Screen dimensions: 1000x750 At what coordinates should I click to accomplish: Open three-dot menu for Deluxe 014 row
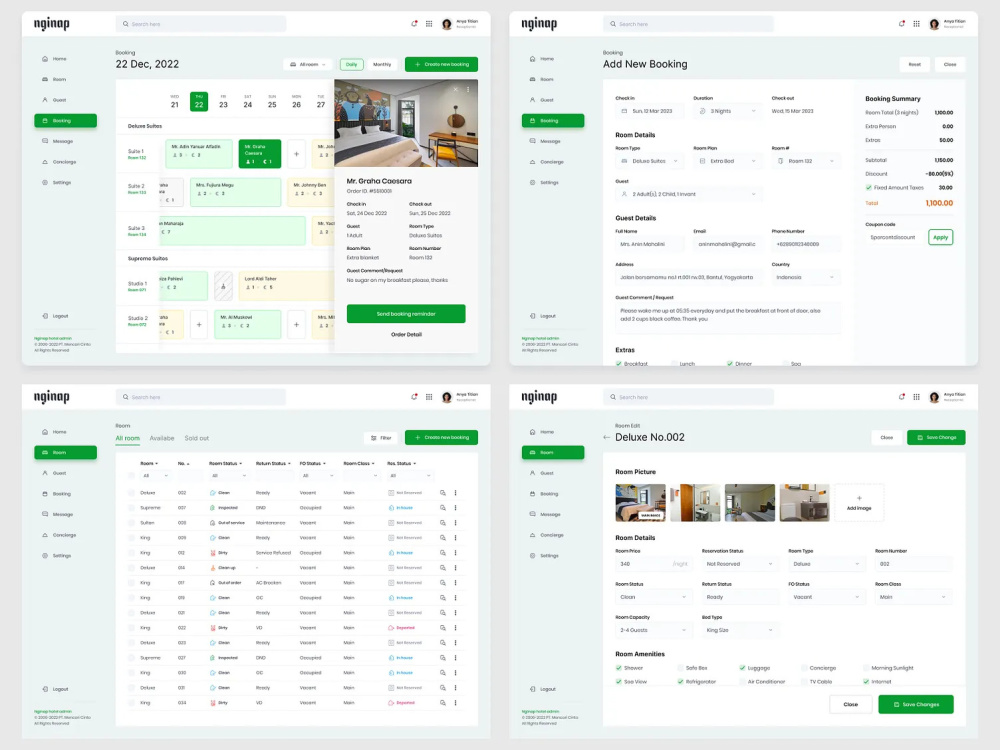(x=455, y=568)
